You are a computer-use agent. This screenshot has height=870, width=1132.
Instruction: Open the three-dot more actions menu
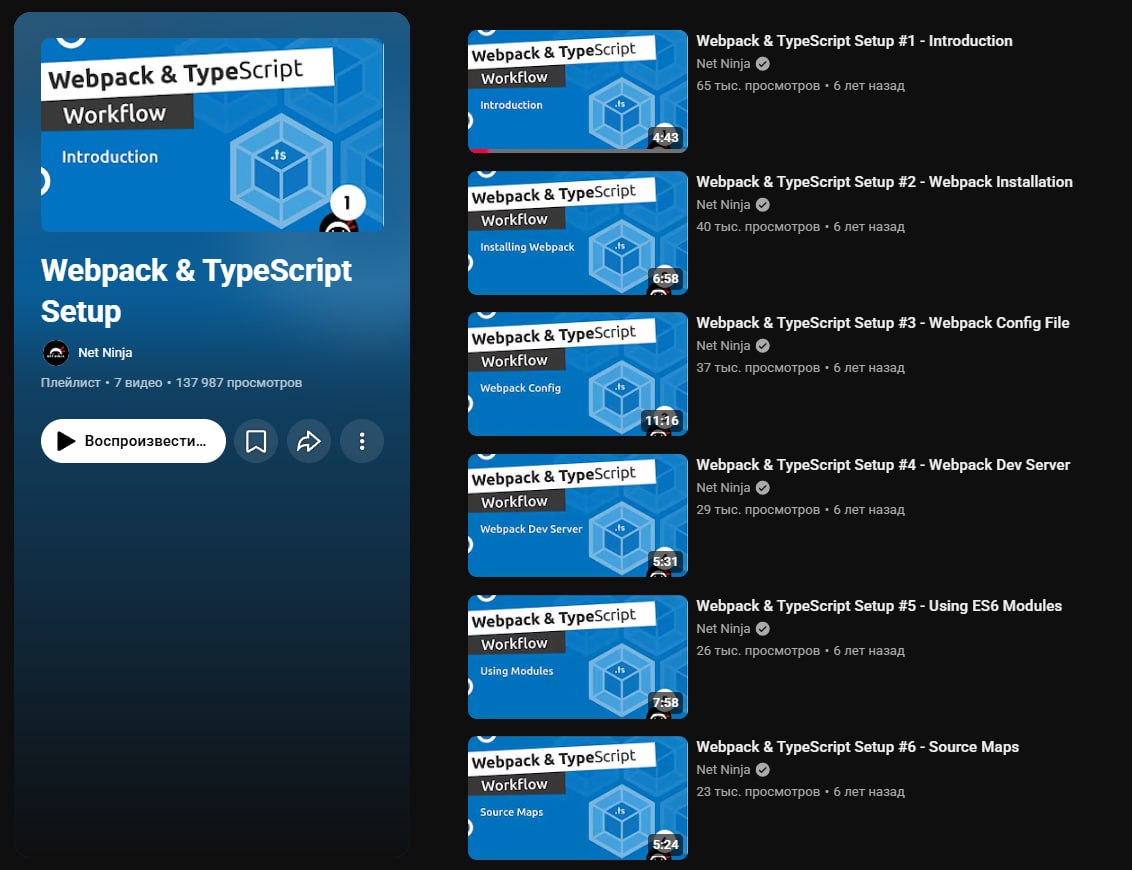[362, 441]
